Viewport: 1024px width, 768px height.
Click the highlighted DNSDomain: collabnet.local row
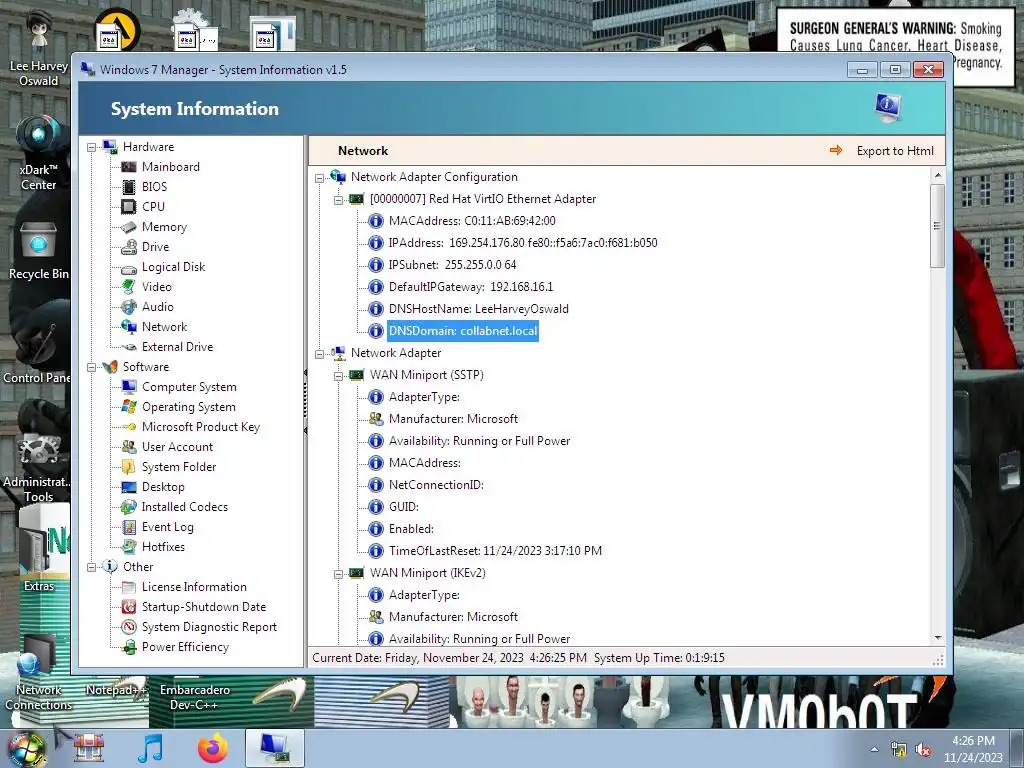pos(463,331)
